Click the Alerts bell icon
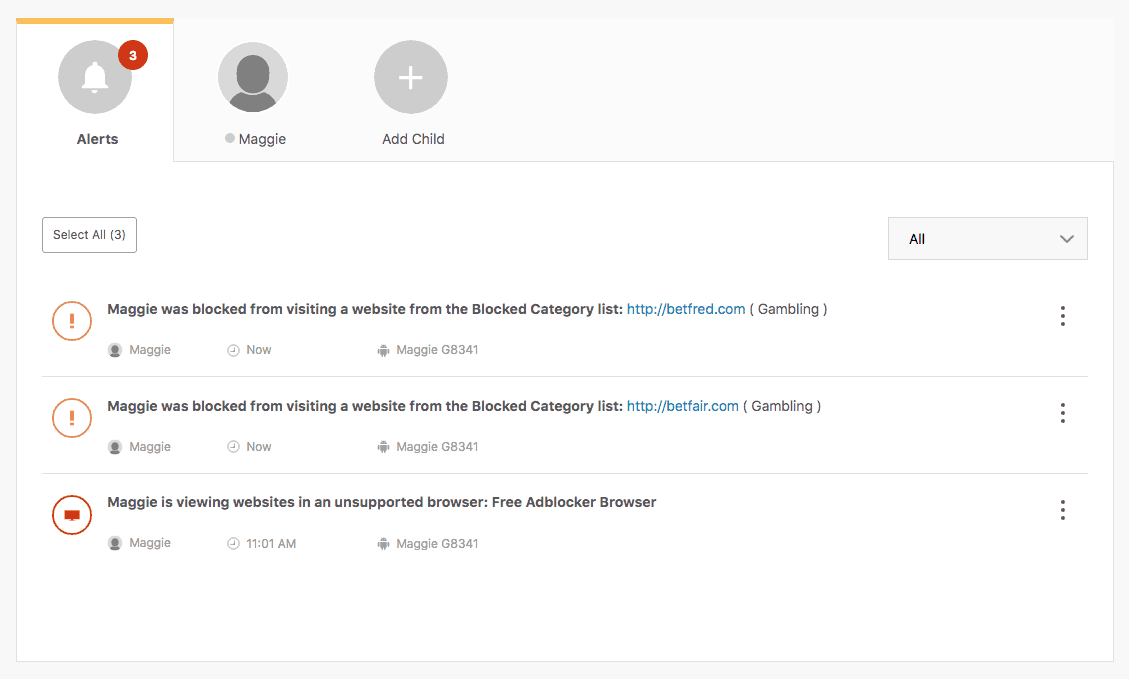1129x679 pixels. tap(95, 78)
